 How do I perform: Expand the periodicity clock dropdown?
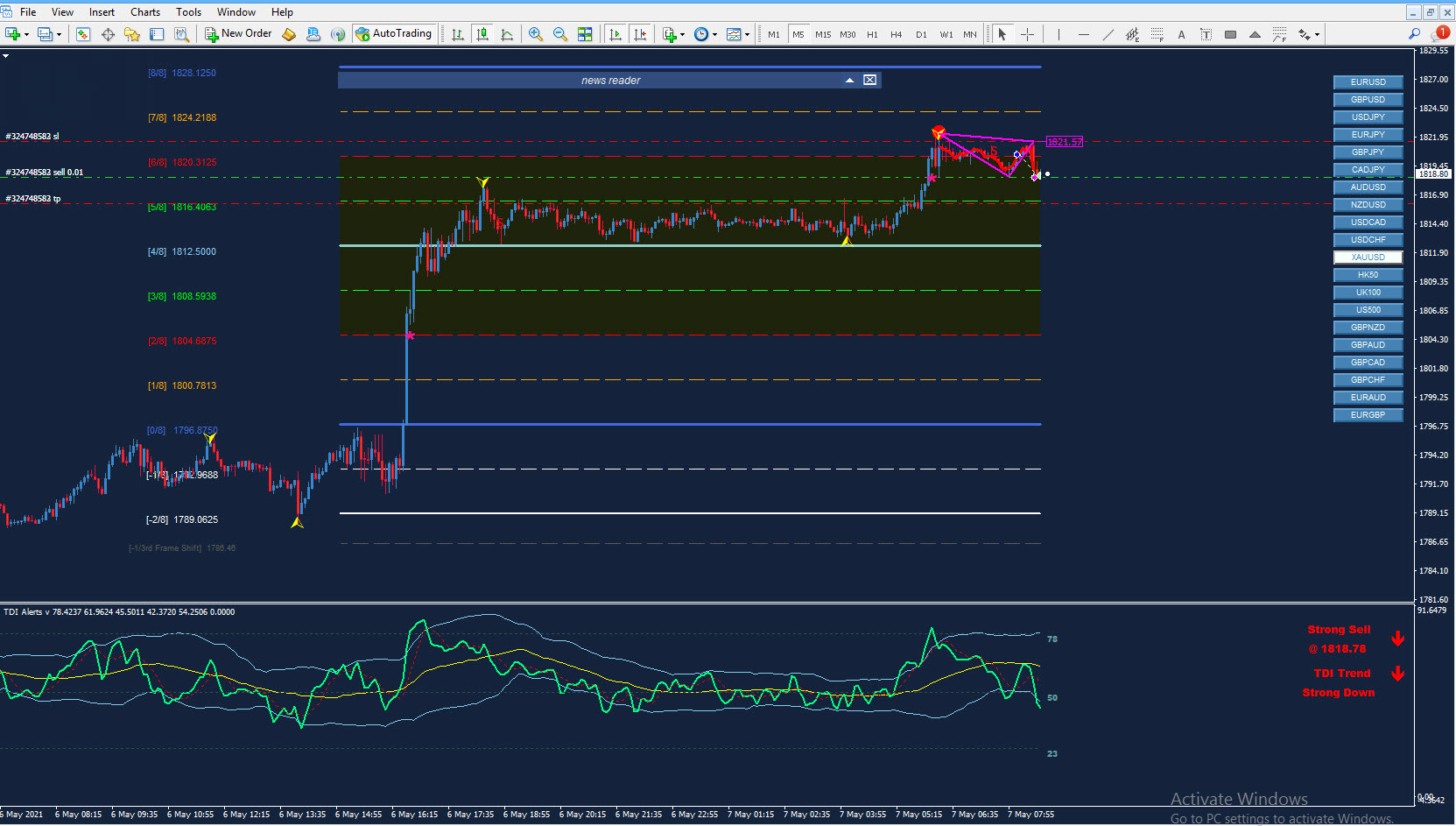(x=714, y=35)
